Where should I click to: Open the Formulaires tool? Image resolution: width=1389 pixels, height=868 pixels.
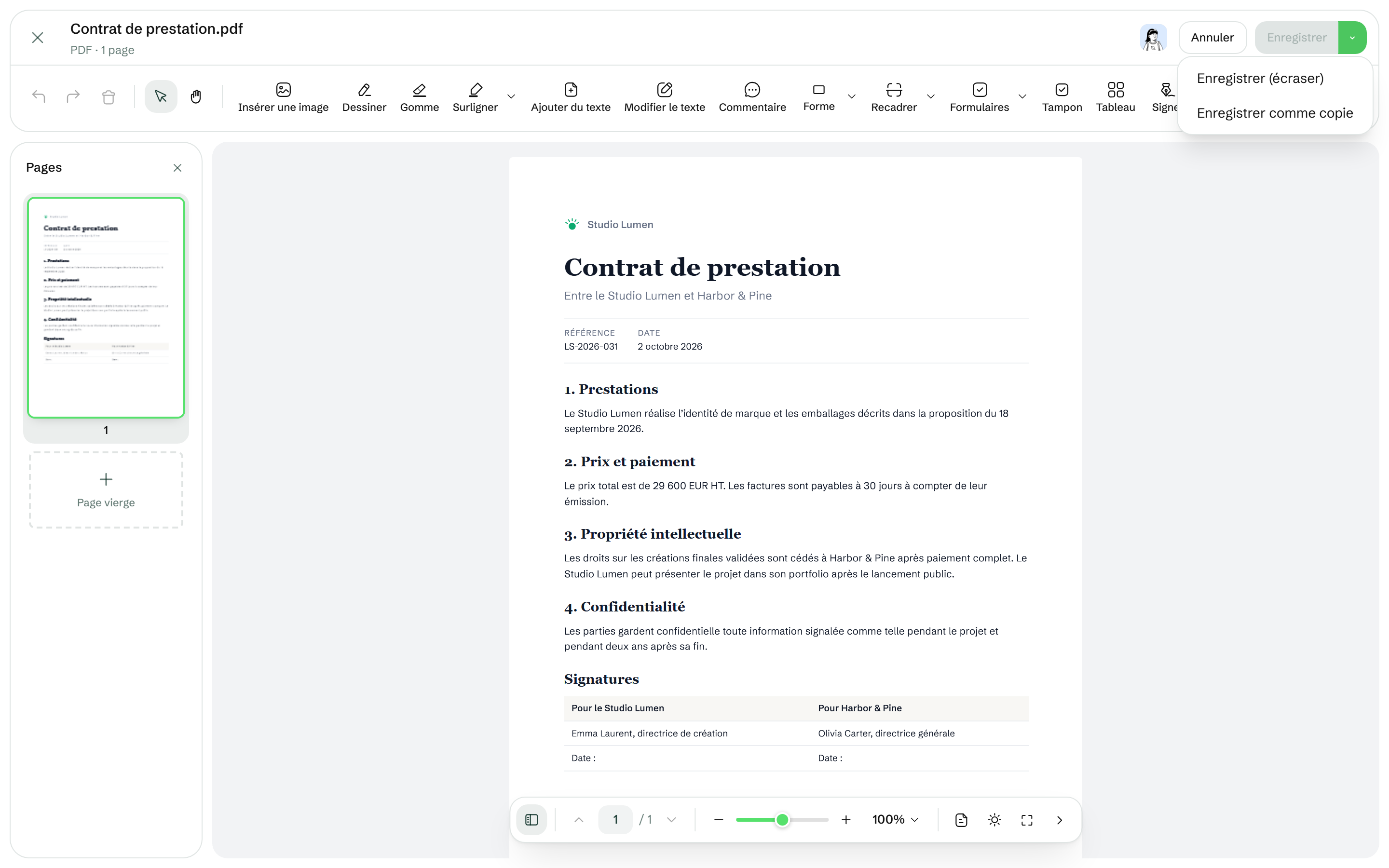(979, 97)
